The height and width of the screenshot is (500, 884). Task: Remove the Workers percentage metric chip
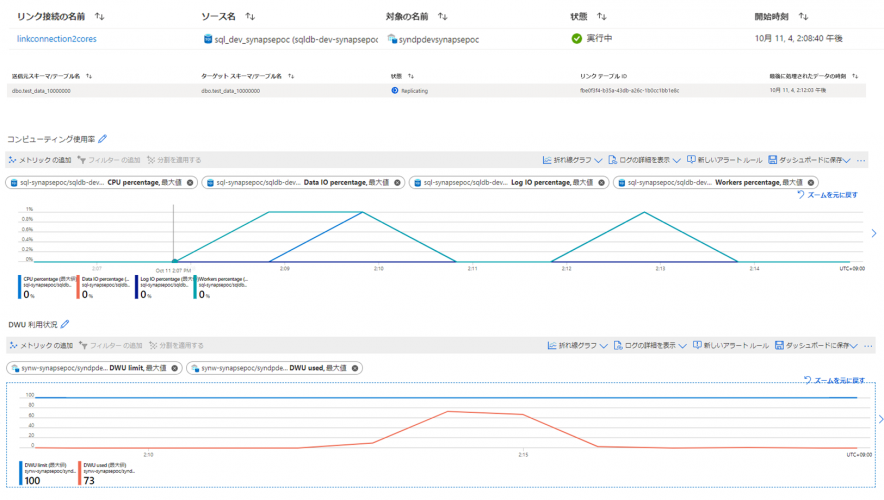[x=811, y=183]
